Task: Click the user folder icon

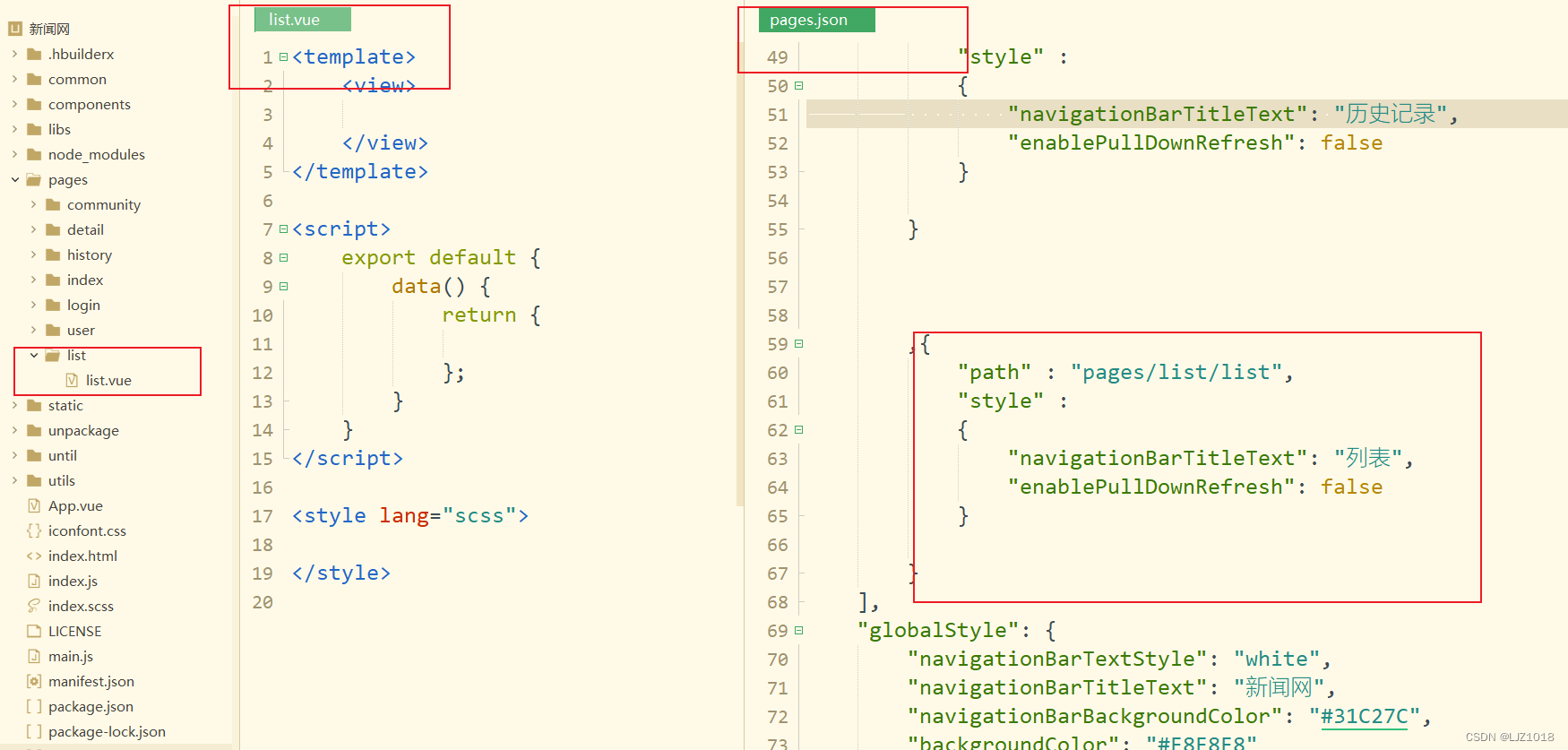Action: click(x=53, y=330)
